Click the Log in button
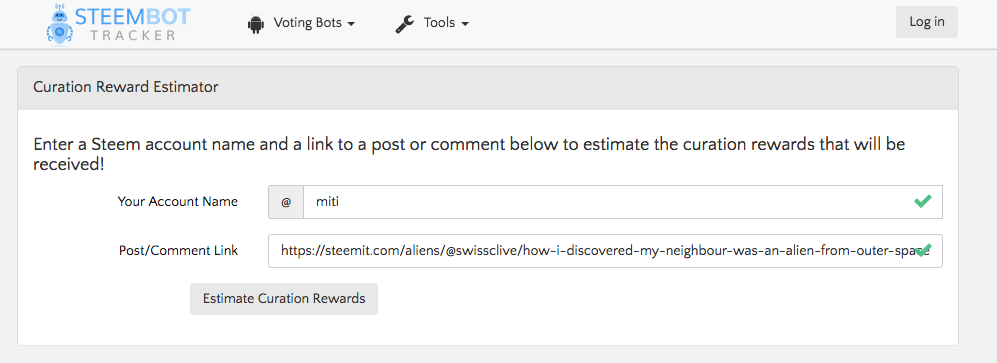 coord(926,22)
